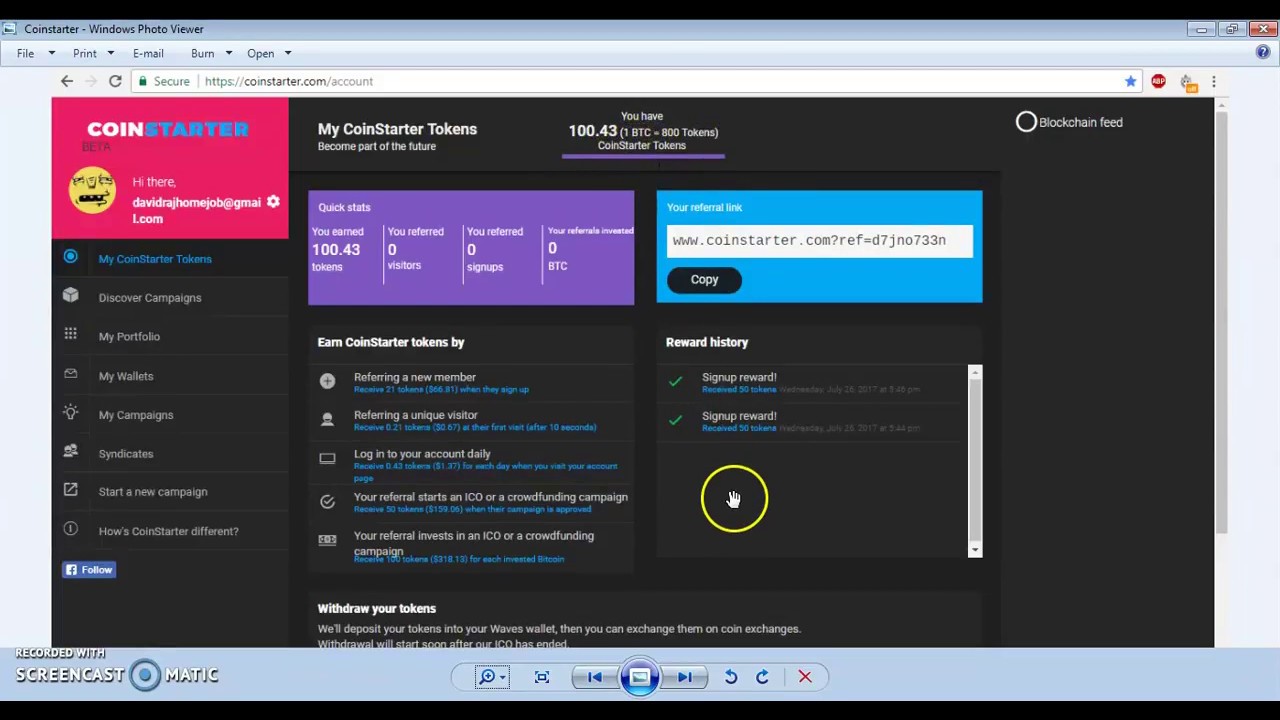Open the browser three-dot menu

(1213, 81)
